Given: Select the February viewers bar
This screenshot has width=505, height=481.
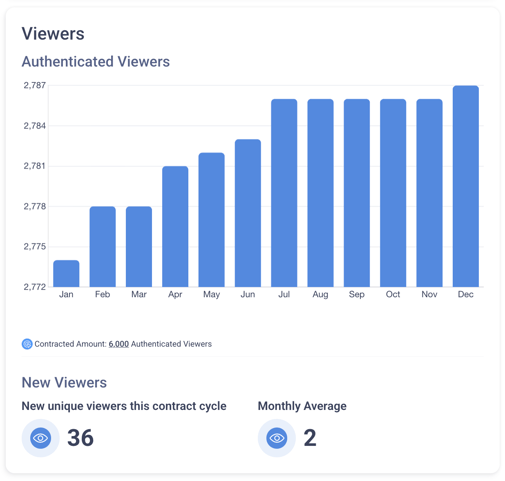Looking at the screenshot, I should [x=103, y=246].
